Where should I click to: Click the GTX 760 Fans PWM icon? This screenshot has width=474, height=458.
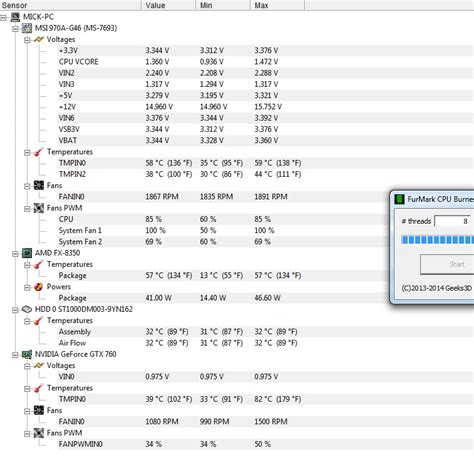[39, 433]
